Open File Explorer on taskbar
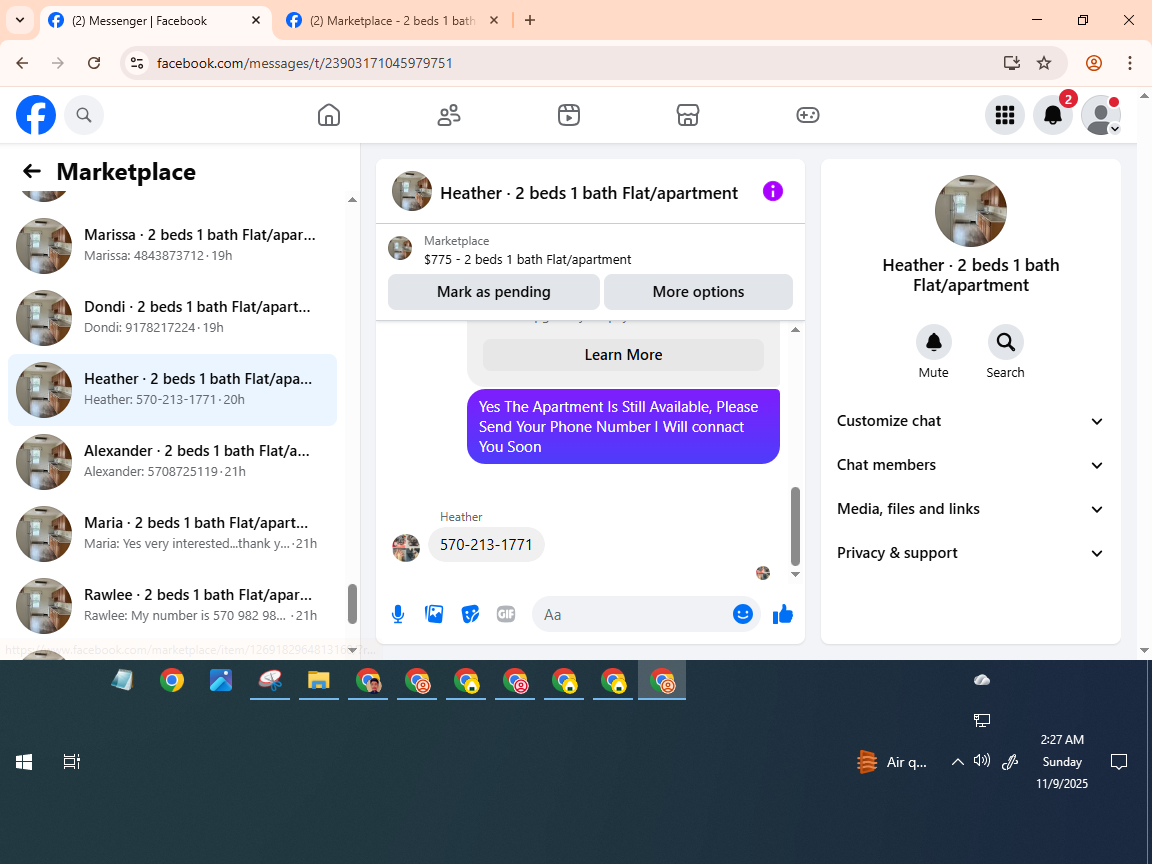This screenshot has width=1152, height=864. pyautogui.click(x=318, y=680)
